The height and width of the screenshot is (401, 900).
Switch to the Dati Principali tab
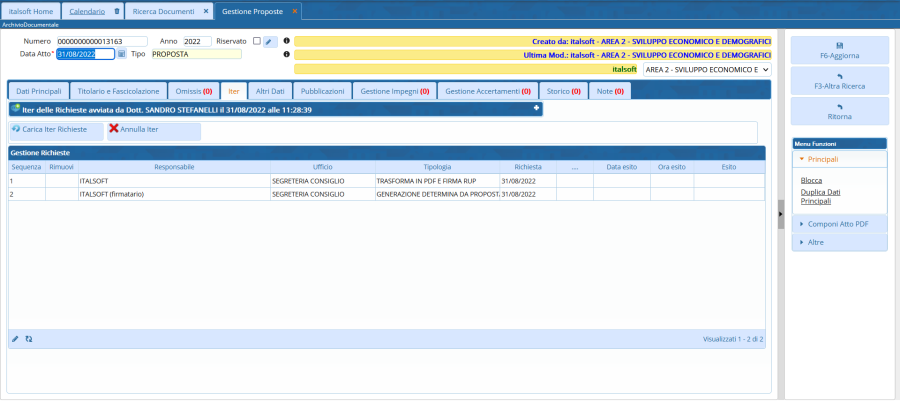click(39, 90)
